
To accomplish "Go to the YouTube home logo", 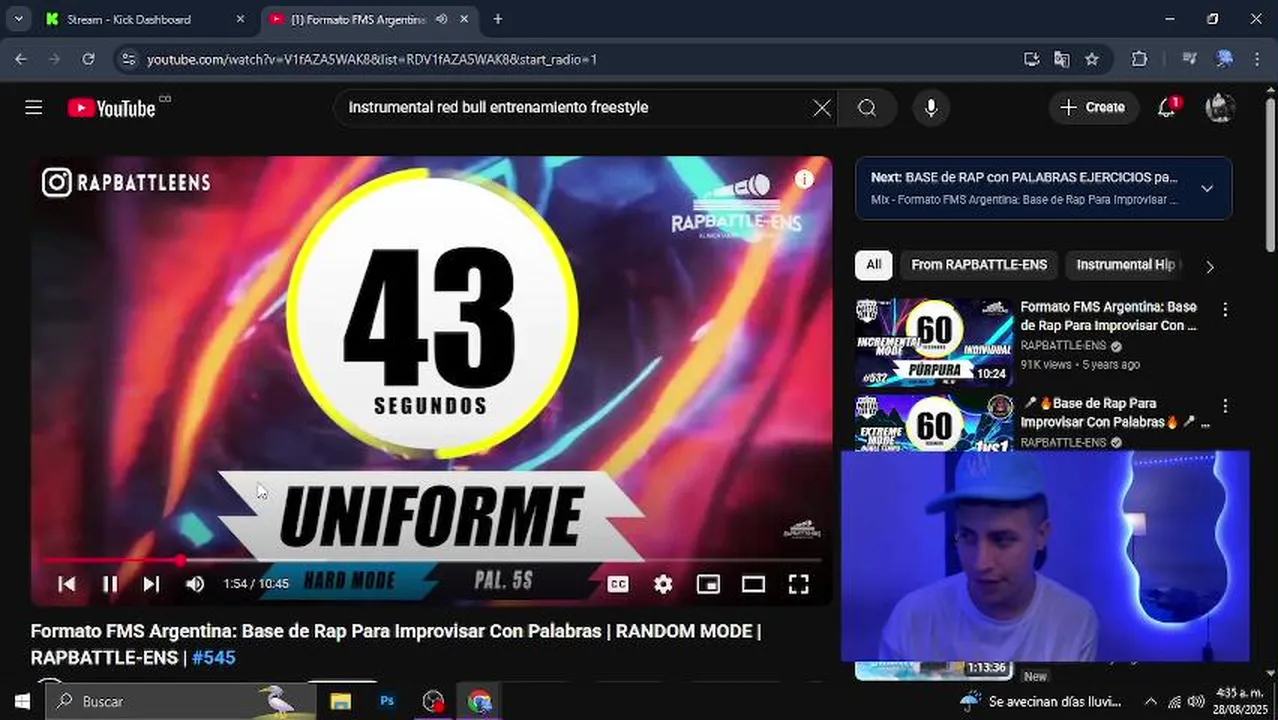I will tap(112, 108).
